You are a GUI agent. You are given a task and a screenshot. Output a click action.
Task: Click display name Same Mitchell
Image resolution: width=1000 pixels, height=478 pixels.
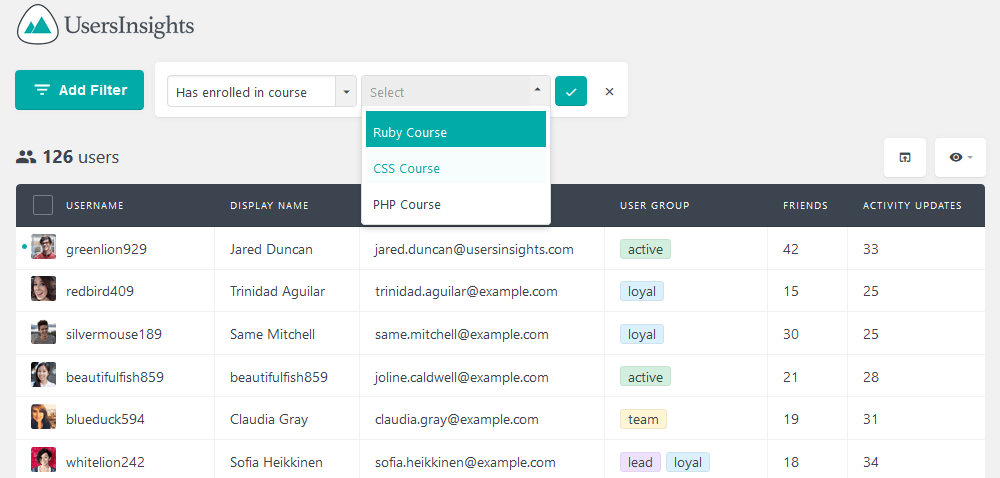[272, 334]
